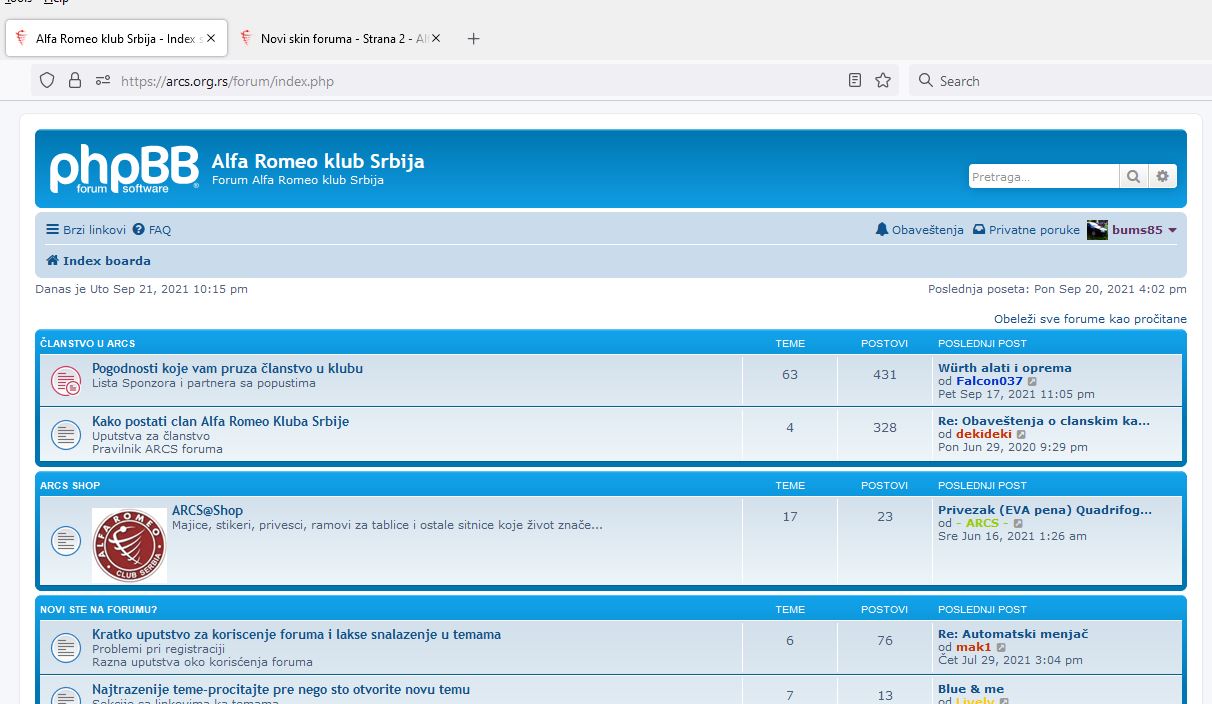Open advanced search gear icon
1212x704 pixels.
[1162, 176]
